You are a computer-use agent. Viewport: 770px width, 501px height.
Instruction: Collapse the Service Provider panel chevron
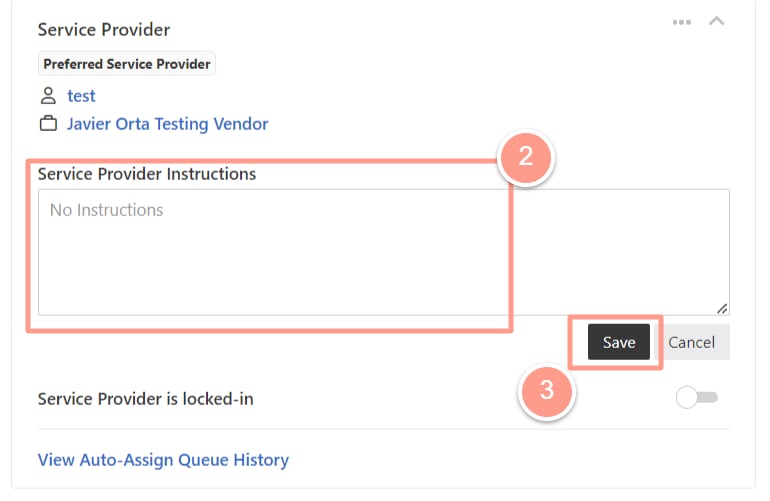(716, 21)
